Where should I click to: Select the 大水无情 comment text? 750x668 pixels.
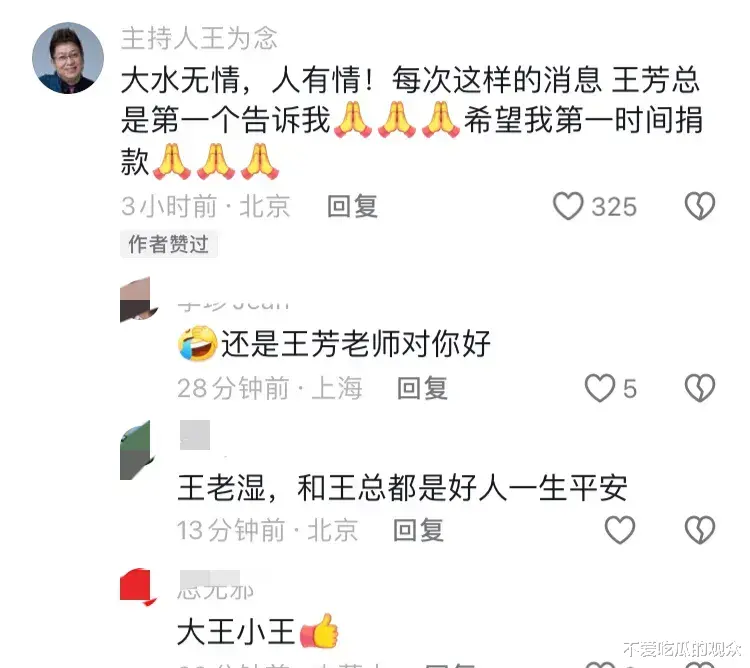click(x=411, y=121)
